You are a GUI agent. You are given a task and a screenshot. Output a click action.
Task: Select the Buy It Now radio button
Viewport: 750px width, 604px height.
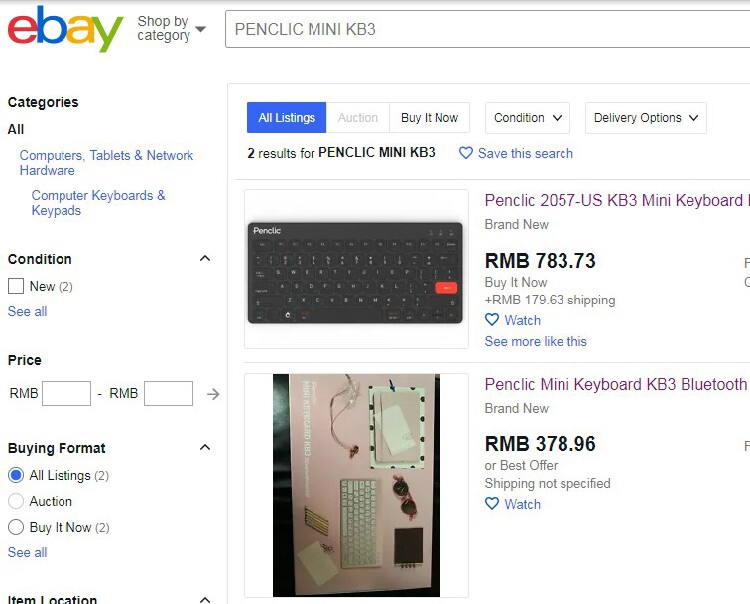(x=16, y=527)
